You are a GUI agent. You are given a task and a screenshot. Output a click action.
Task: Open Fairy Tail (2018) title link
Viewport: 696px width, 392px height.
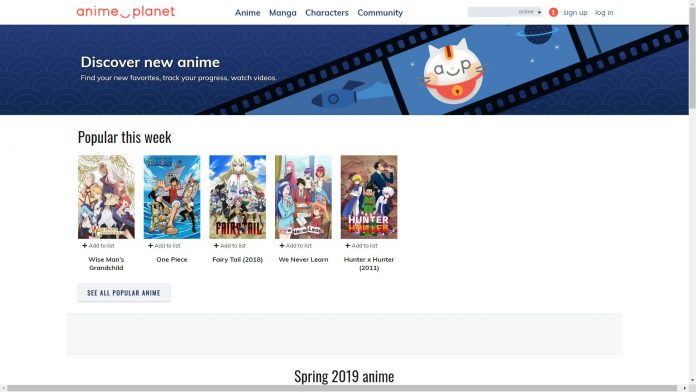click(237, 259)
